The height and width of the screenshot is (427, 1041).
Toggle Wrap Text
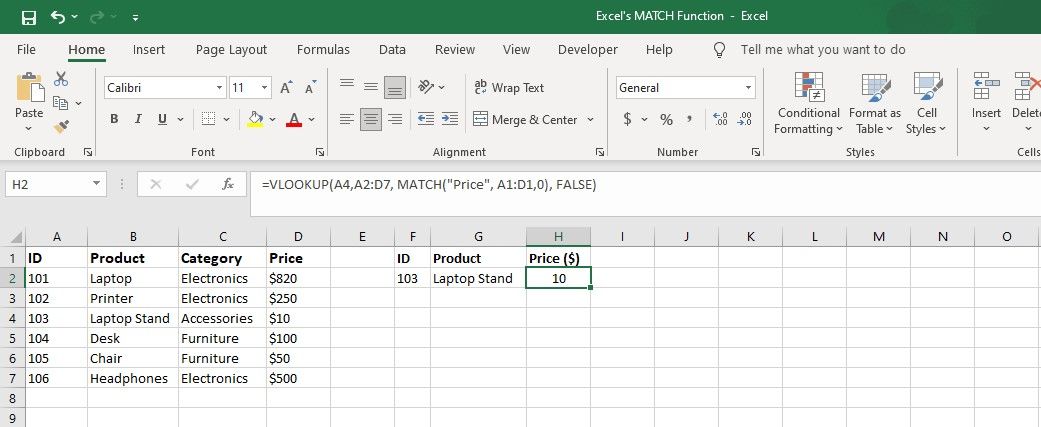(x=509, y=88)
